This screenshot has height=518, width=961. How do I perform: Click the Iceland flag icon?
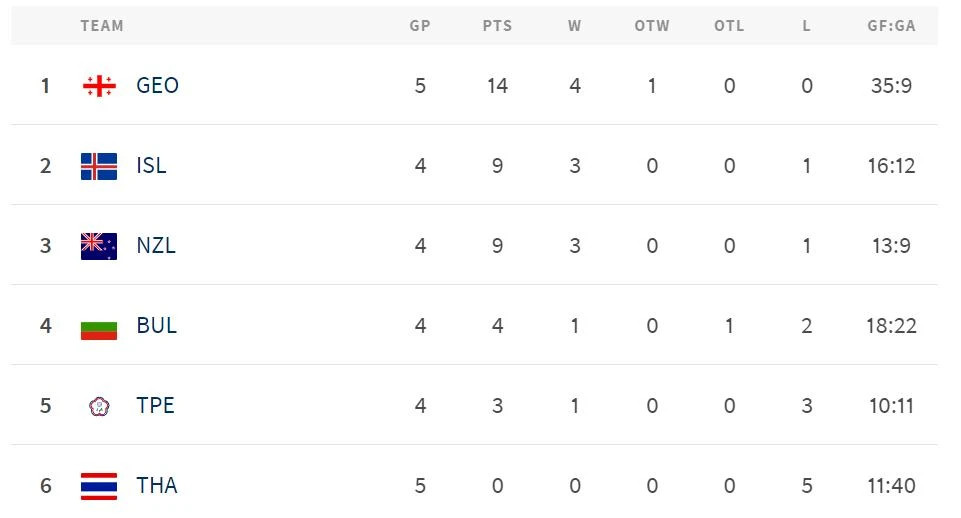pos(99,166)
